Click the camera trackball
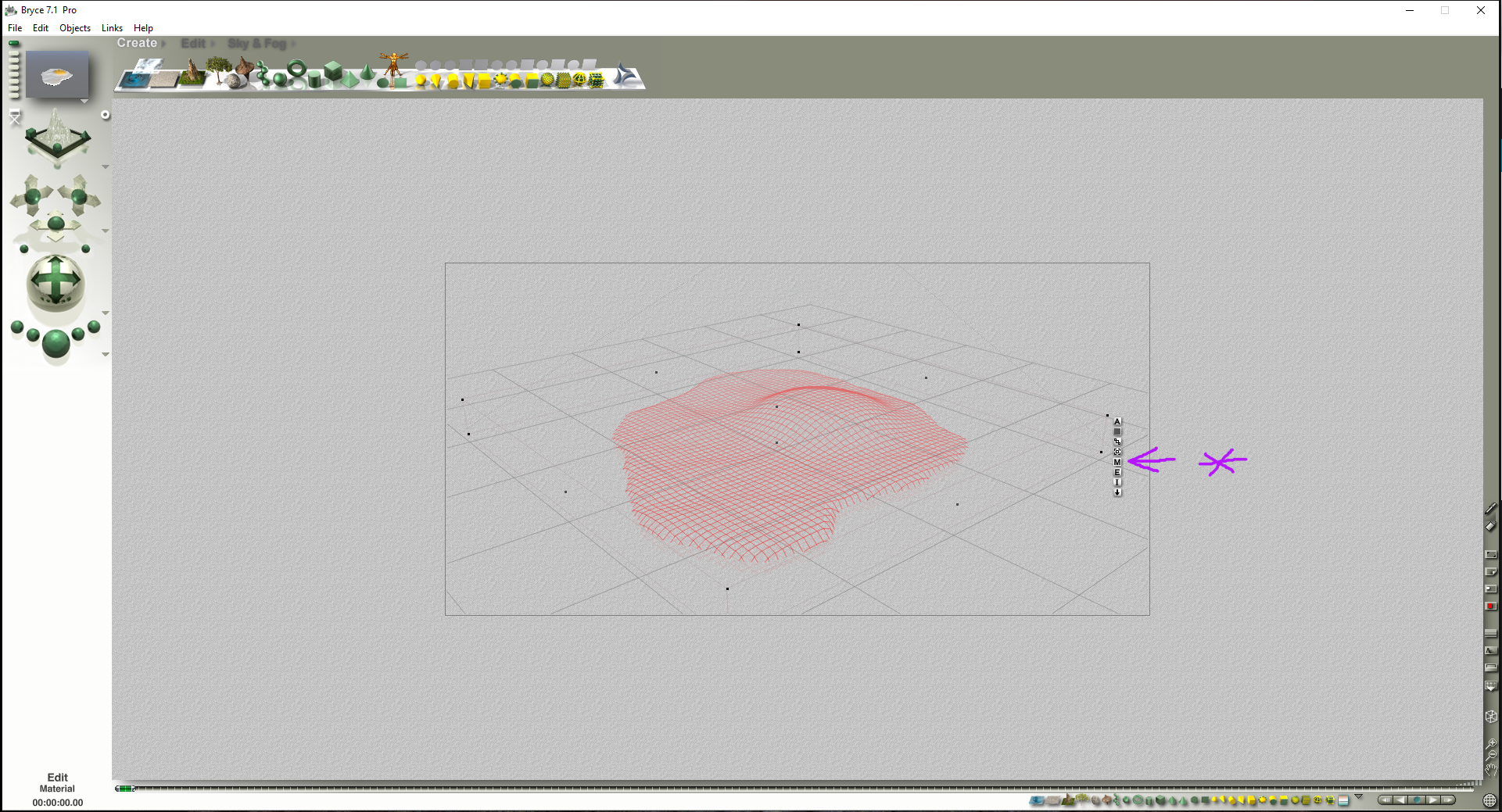Viewport: 1502px width, 812px height. tap(55, 281)
